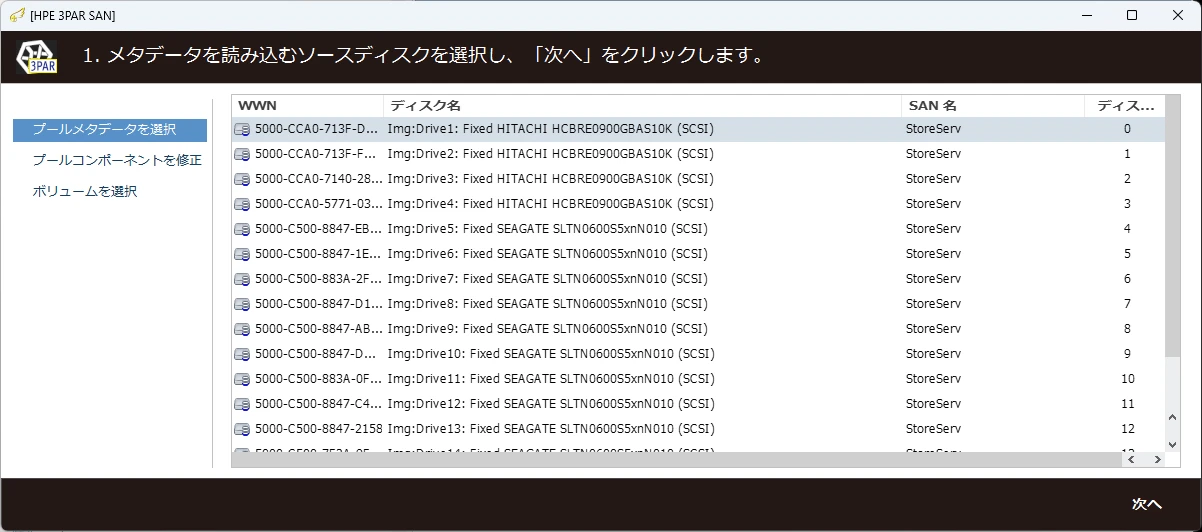Maximize the HPE 3PAR SAN window
Viewport: 1202px width, 532px height.
pyautogui.click(x=1132, y=15)
